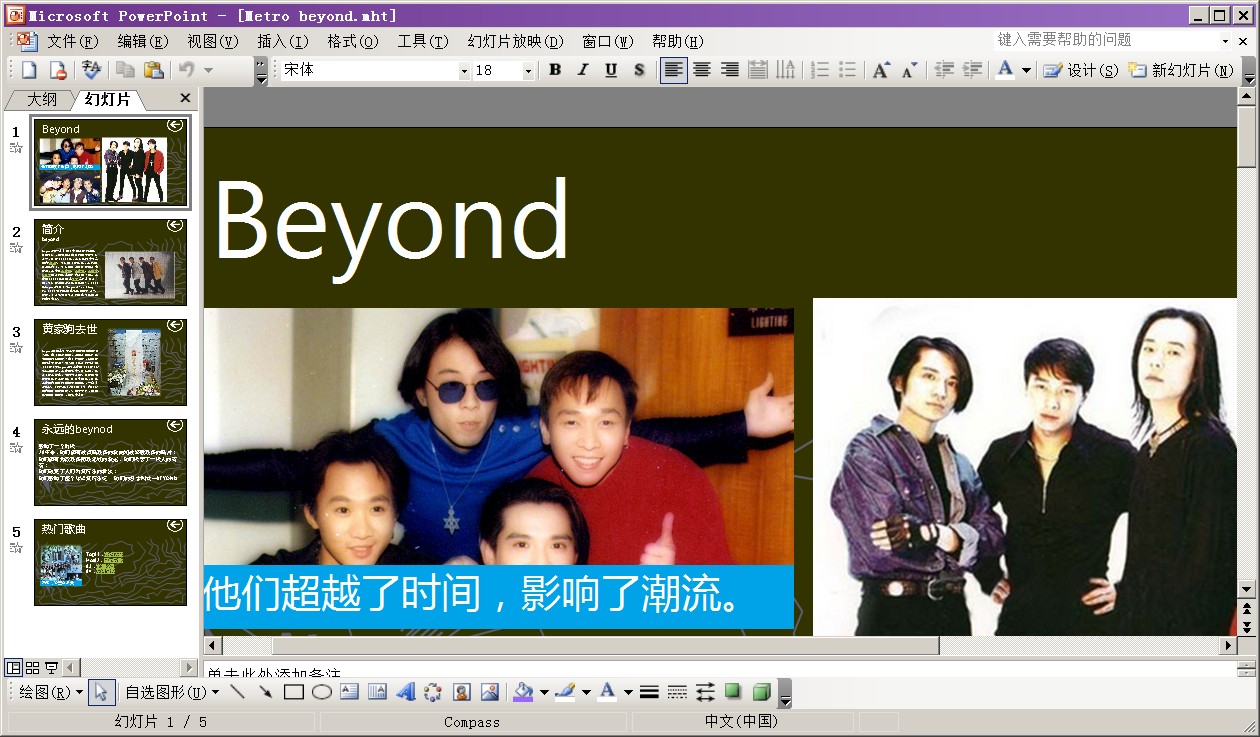1260x737 pixels.
Task: Open the 幻灯片放映 Slide Show menu
Action: [x=515, y=41]
